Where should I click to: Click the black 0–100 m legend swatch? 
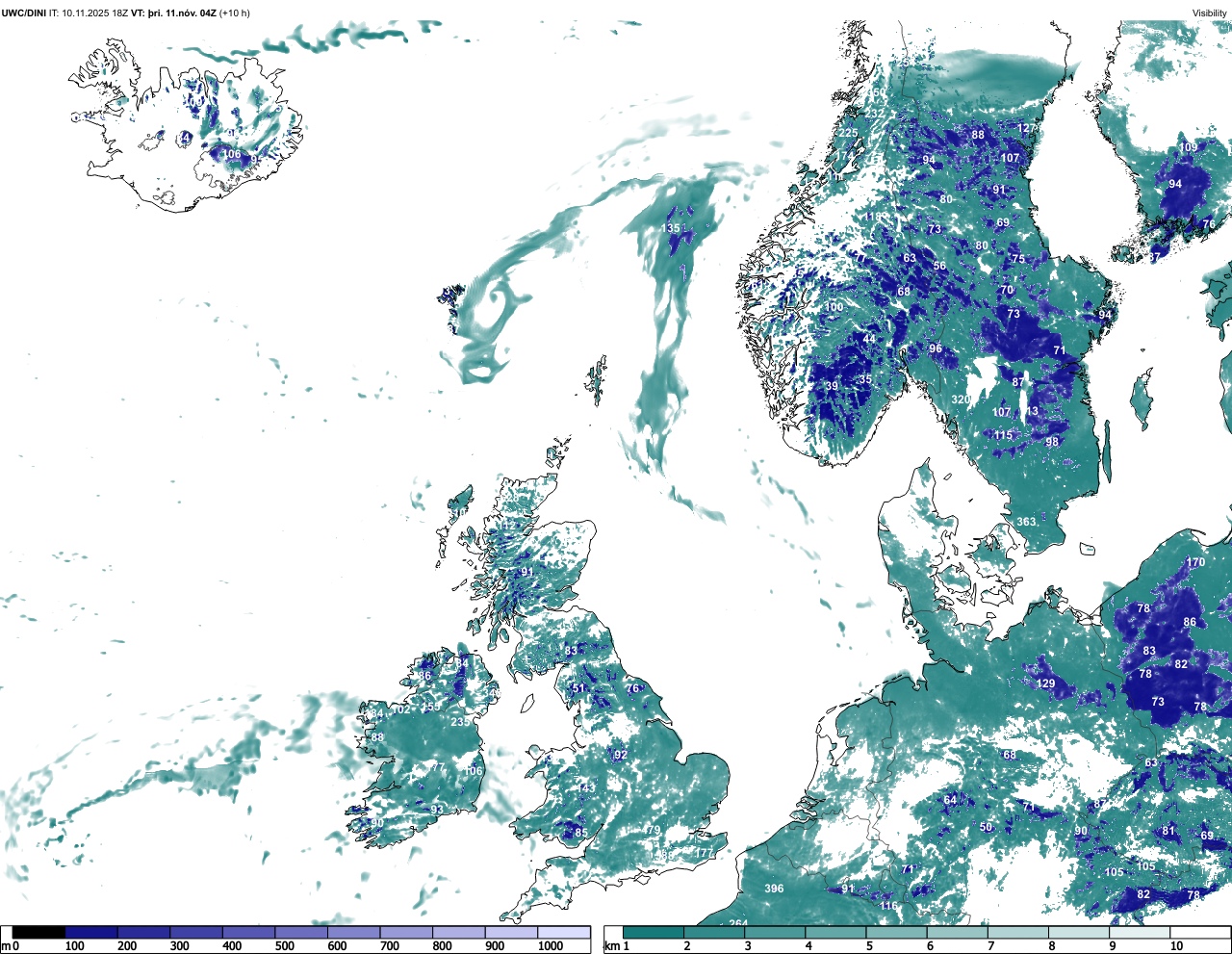click(38, 932)
